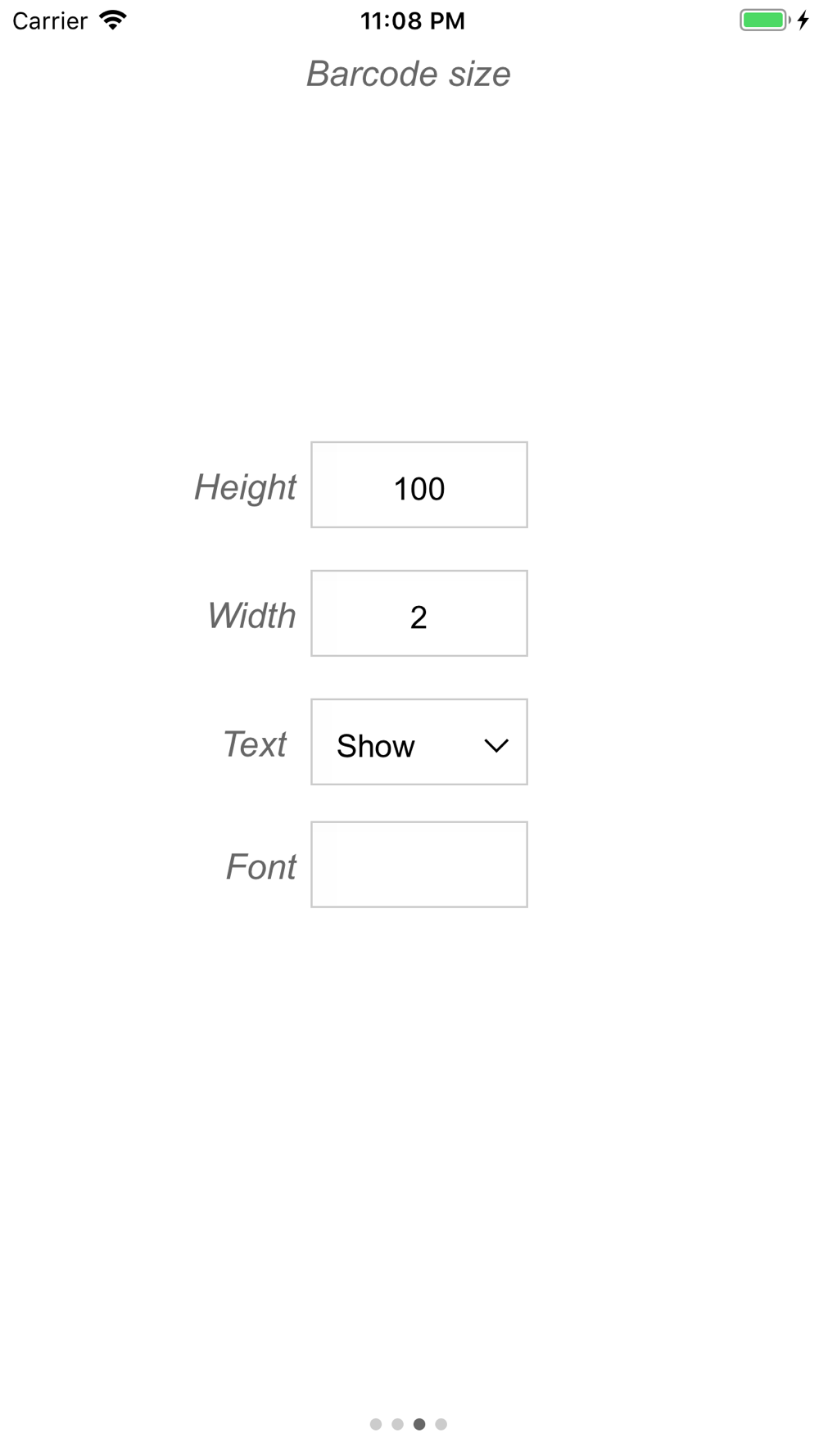This screenshot has width=819, height=1456.
Task: Tap the 11:08 PM clock
Action: [x=413, y=20]
